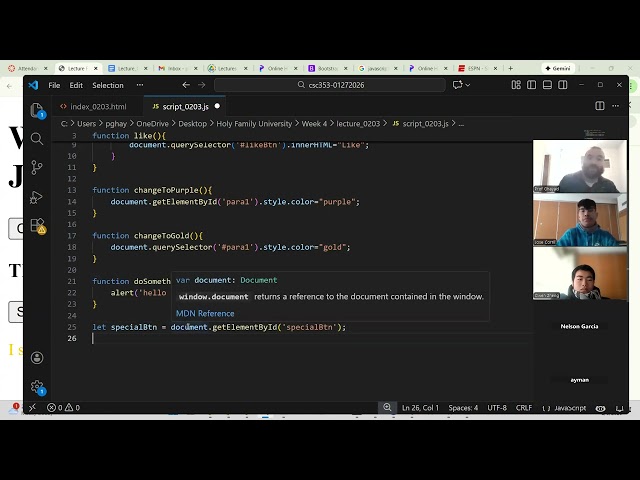640x480 pixels.
Task: Open Customize Layout icon
Action: (516, 85)
